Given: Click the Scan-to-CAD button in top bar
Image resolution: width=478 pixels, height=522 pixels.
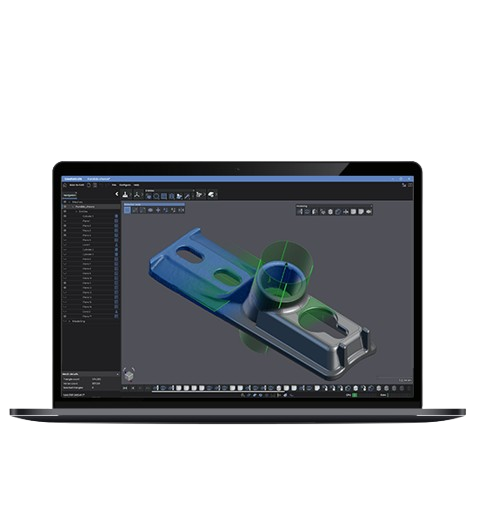Looking at the screenshot, I should [76, 185].
